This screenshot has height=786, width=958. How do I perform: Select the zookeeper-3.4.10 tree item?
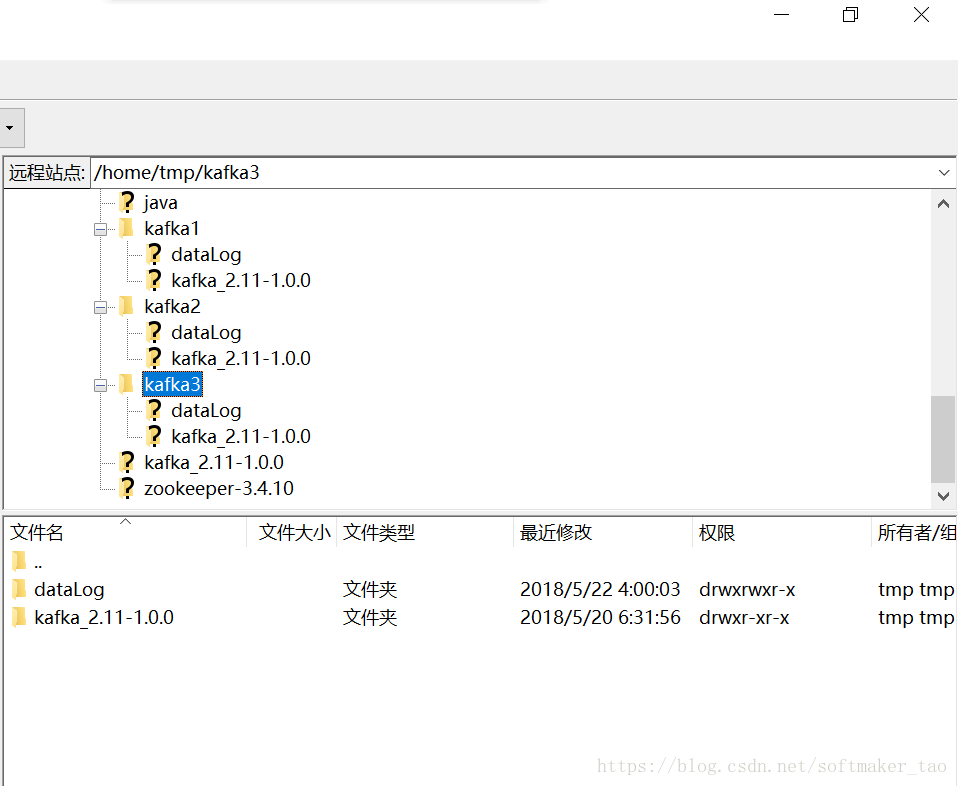(219, 488)
